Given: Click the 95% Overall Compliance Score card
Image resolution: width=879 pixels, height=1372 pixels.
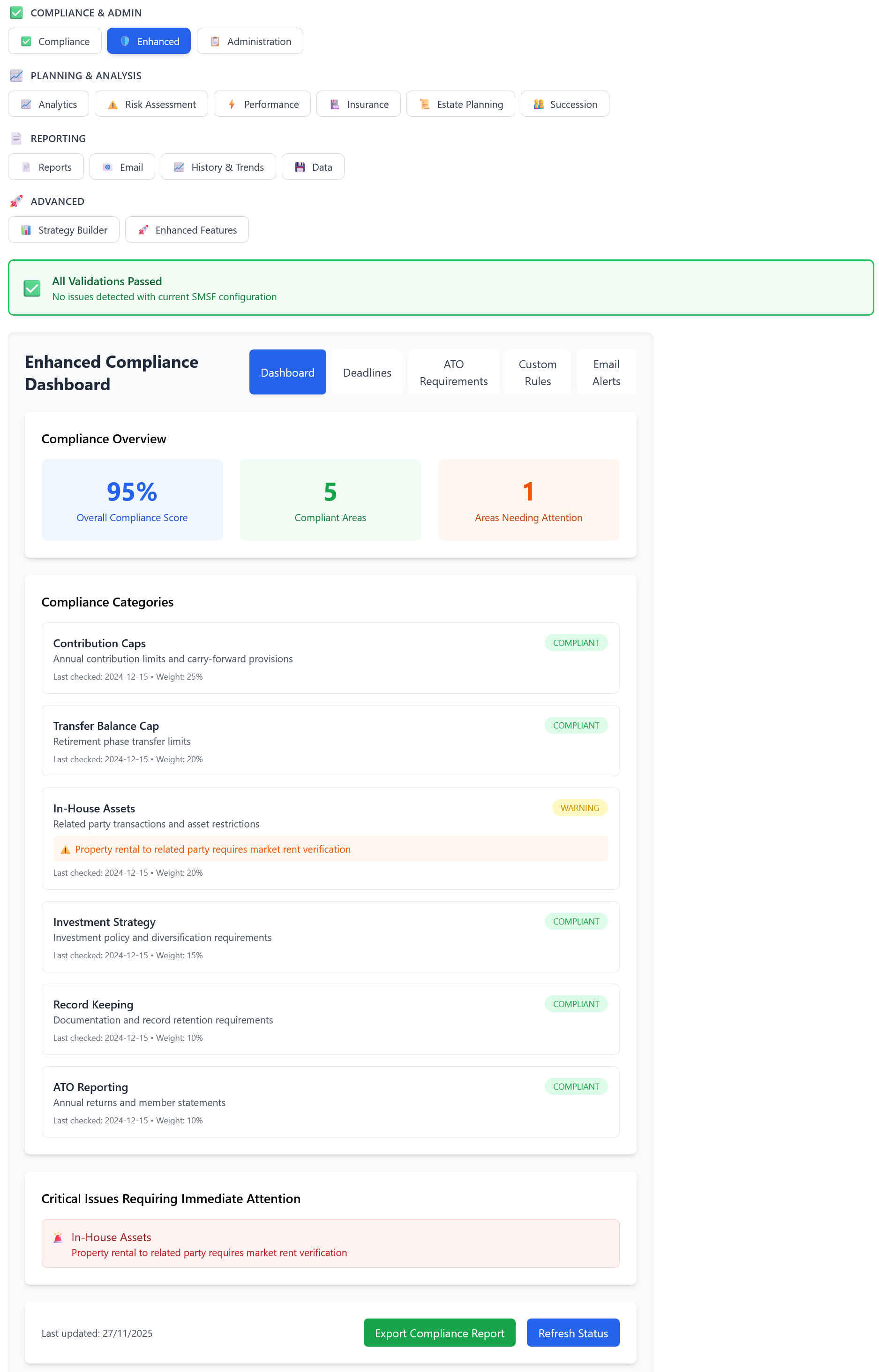Looking at the screenshot, I should [x=132, y=500].
